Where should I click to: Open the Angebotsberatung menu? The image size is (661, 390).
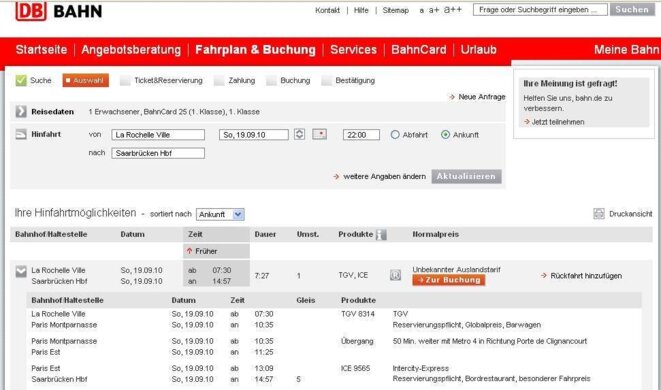coord(131,50)
